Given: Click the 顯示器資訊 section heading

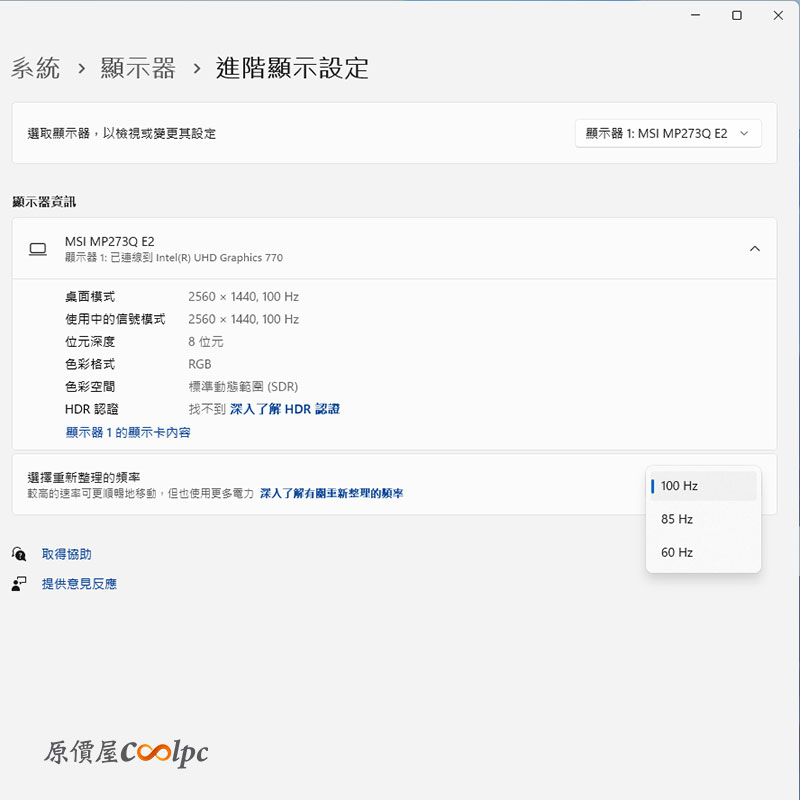Looking at the screenshot, I should click(44, 202).
